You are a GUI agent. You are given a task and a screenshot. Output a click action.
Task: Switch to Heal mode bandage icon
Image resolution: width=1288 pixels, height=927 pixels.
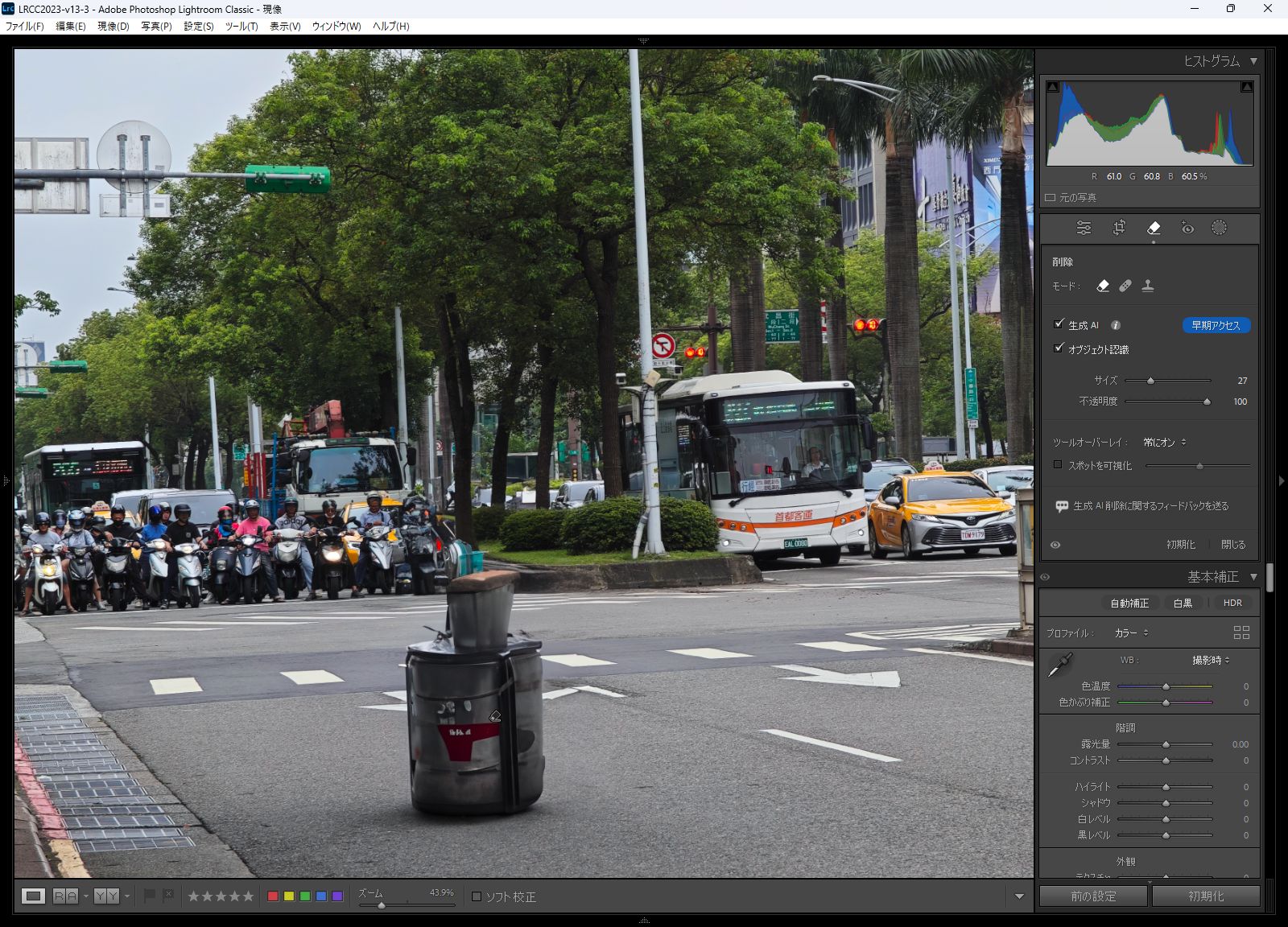[1125, 286]
